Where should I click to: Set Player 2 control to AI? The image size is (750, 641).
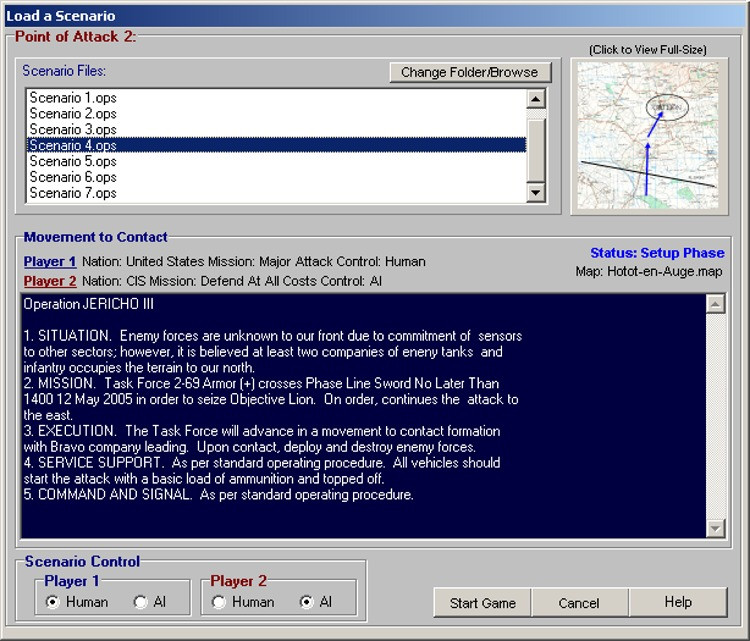click(307, 602)
